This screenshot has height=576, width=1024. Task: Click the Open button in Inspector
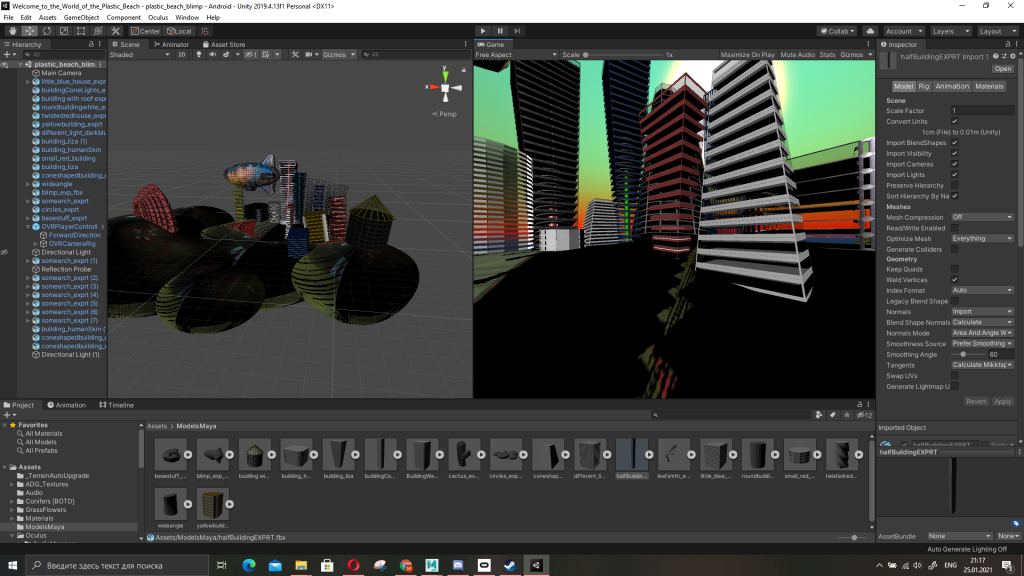pyautogui.click(x=1002, y=69)
